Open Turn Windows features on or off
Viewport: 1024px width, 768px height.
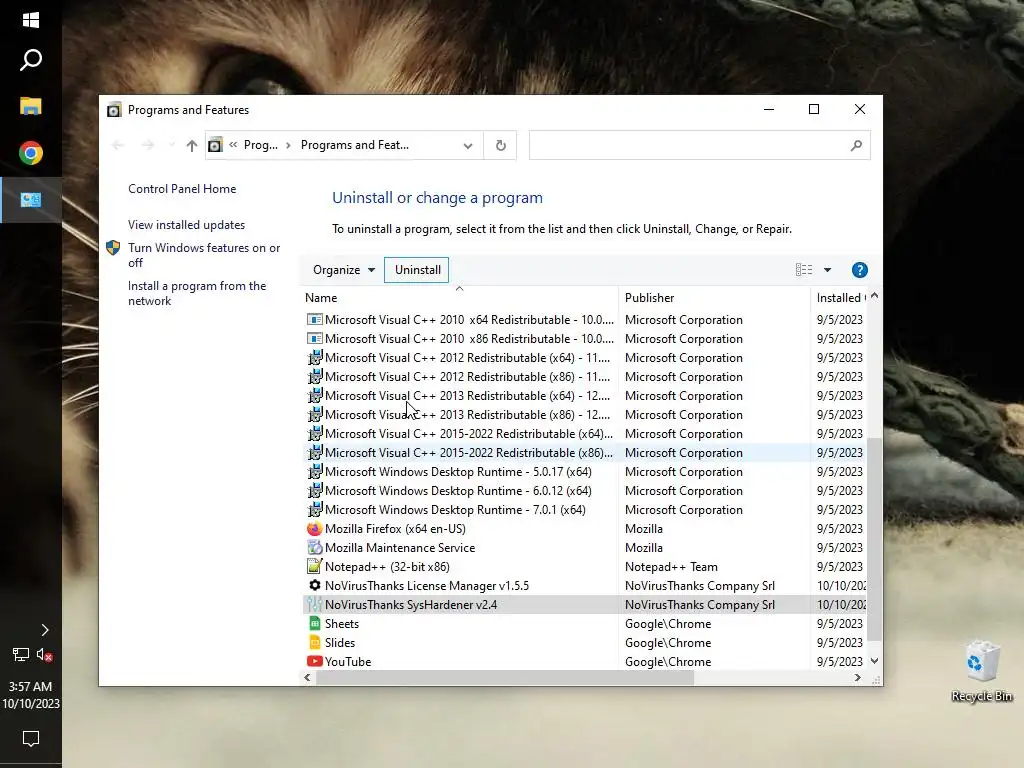pos(204,255)
